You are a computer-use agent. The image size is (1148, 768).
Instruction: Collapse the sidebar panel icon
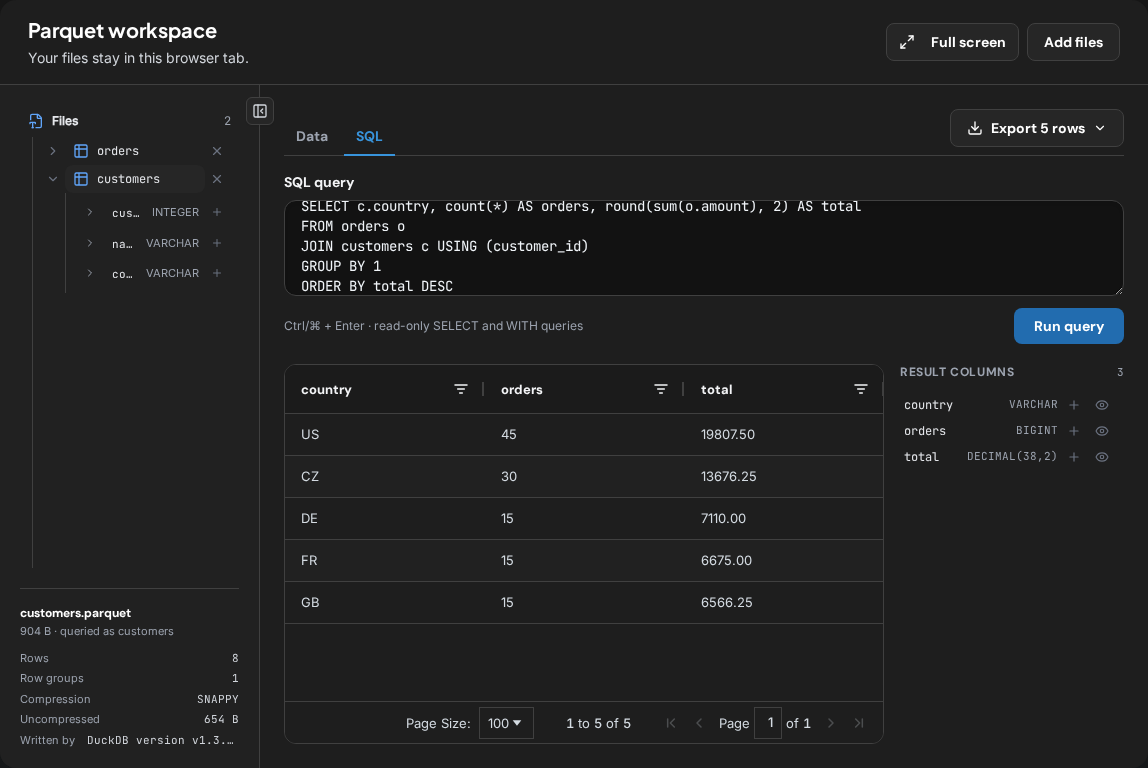[260, 111]
